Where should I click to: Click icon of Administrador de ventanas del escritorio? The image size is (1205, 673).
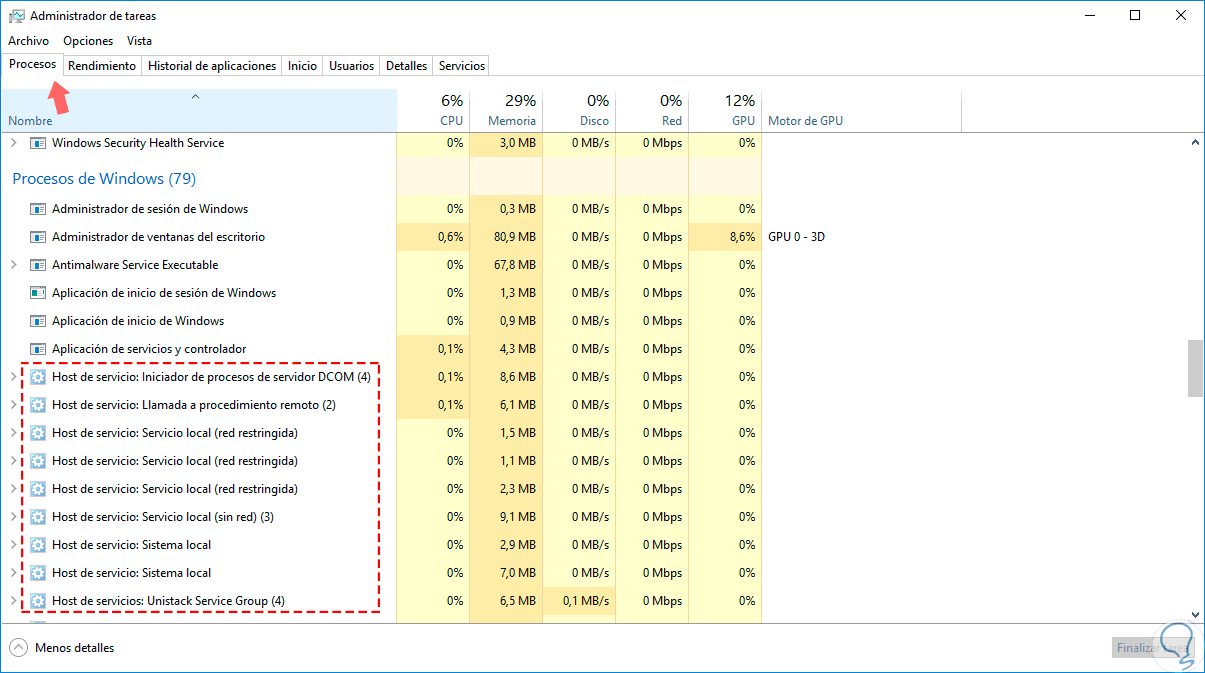click(38, 237)
